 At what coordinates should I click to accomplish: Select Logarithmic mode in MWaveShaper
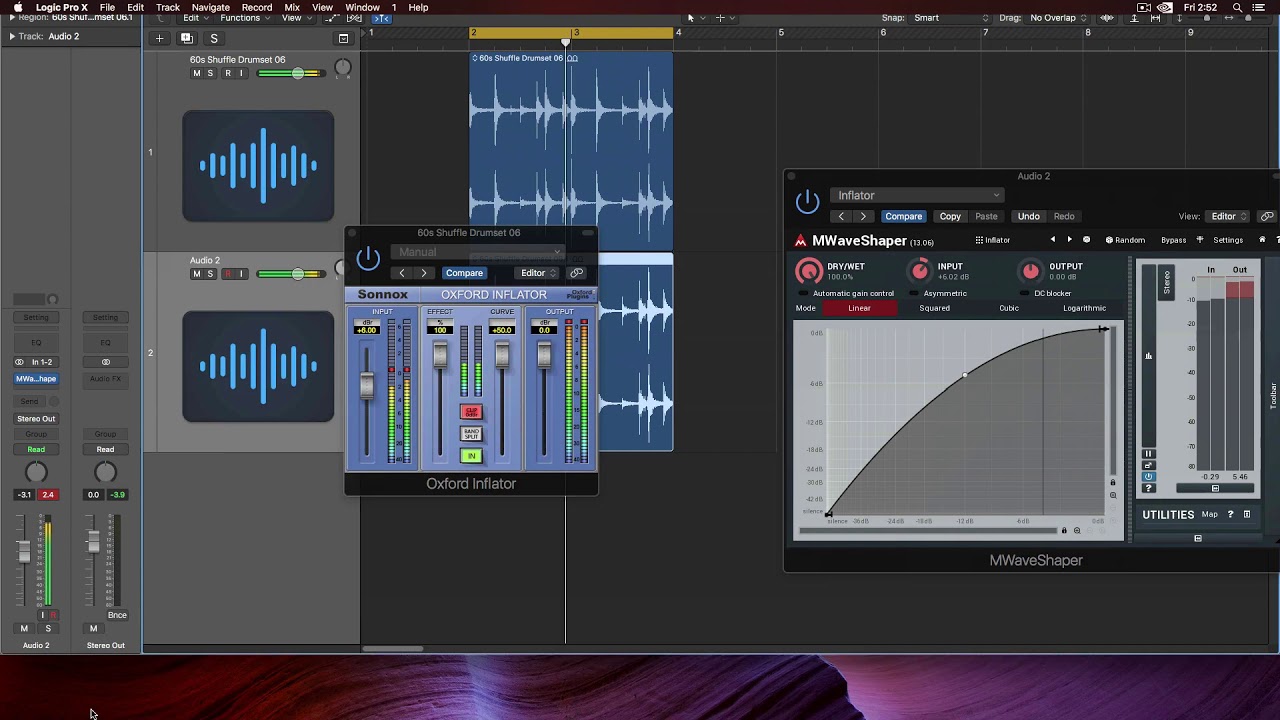[1084, 308]
